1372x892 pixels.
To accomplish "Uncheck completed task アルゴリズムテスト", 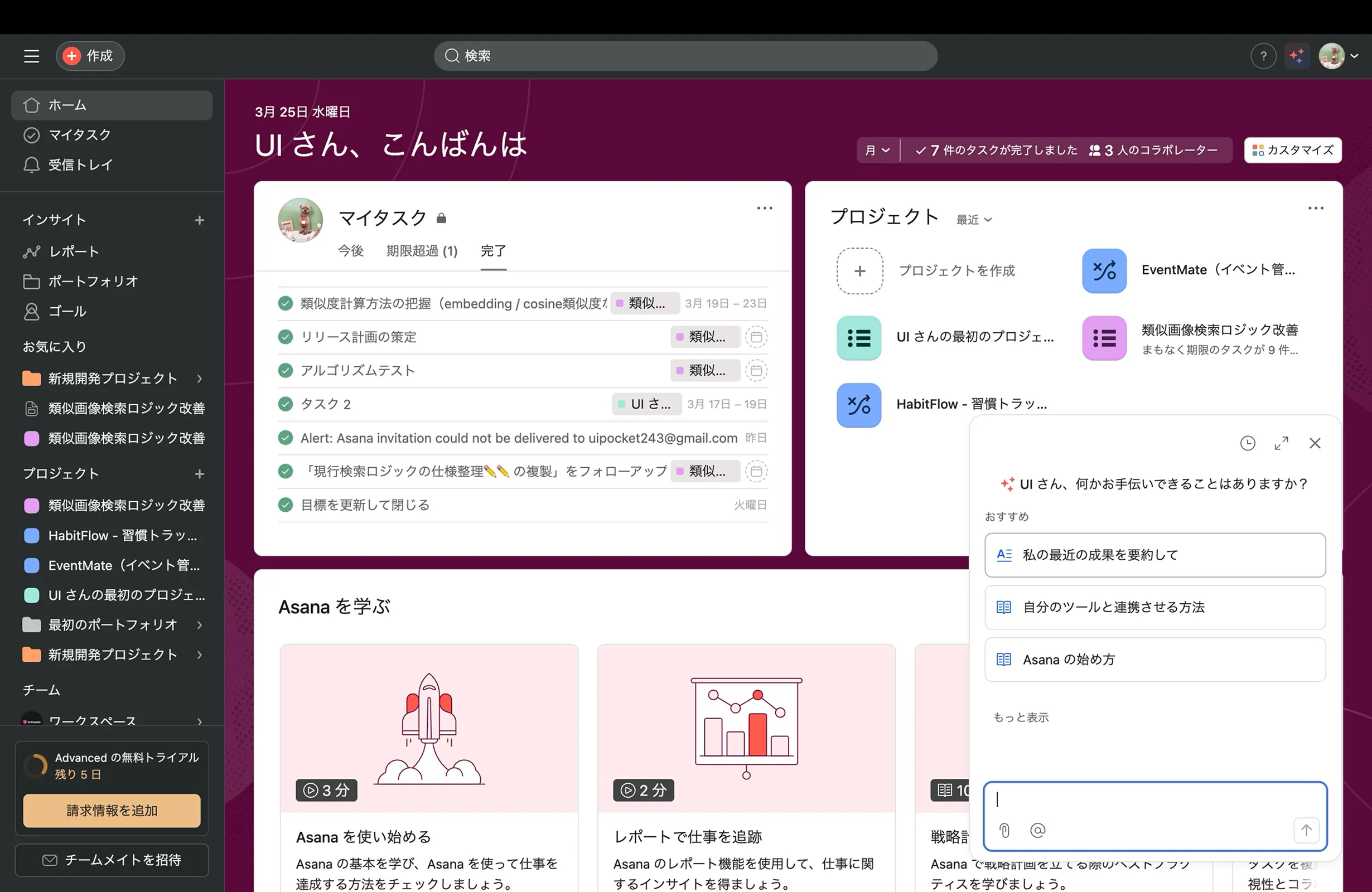I will [286, 370].
